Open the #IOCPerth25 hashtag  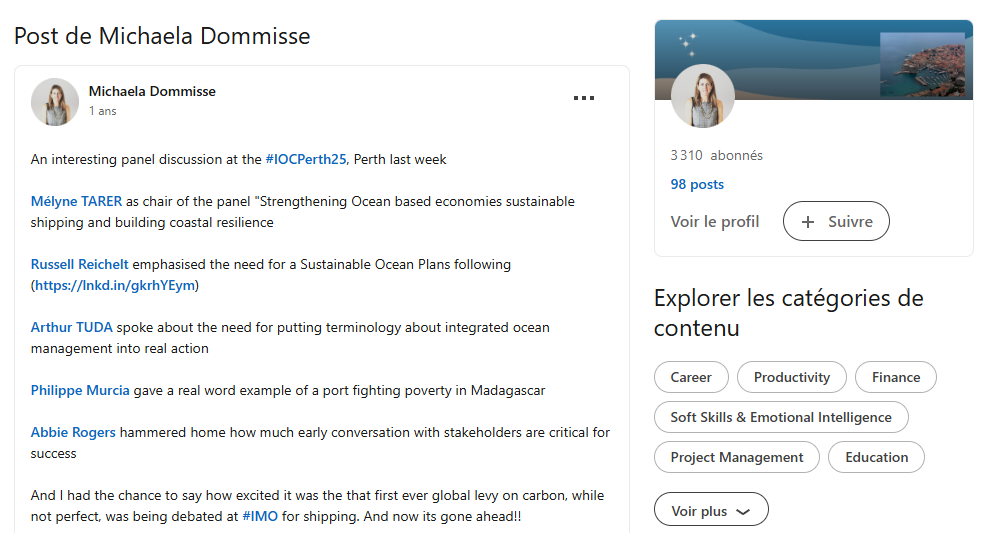pos(305,160)
